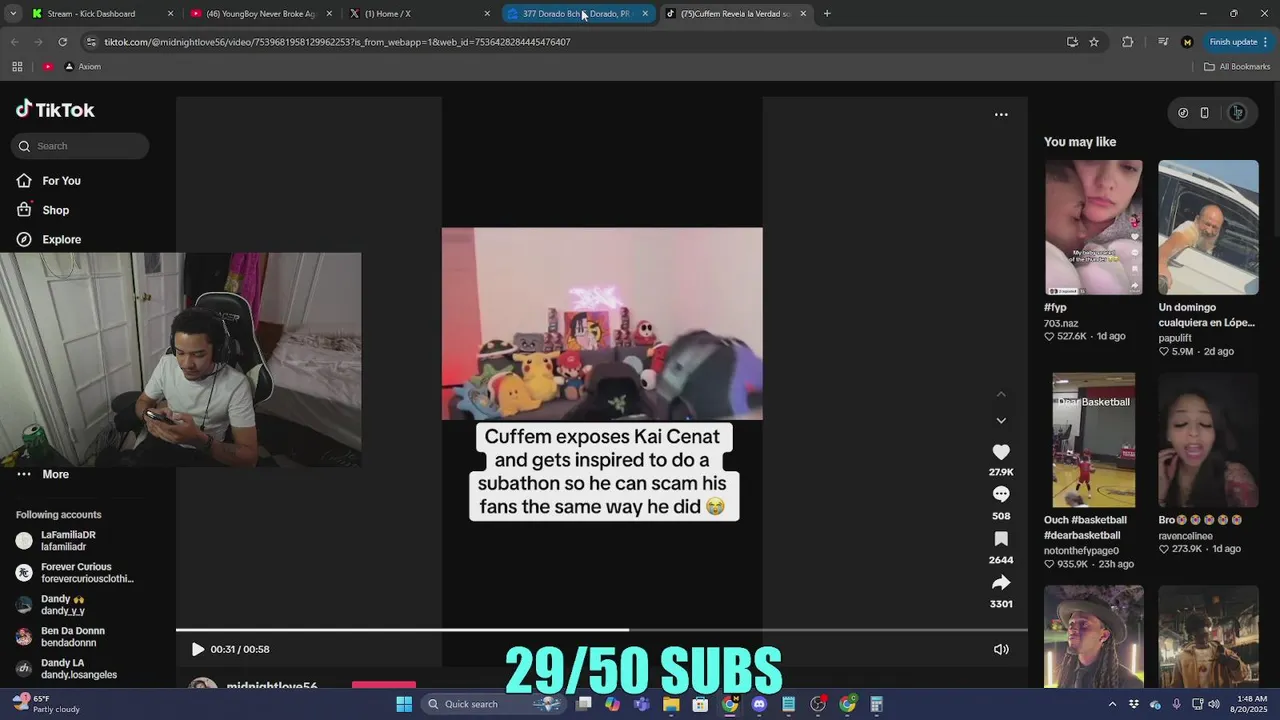Open the Calculator from the taskbar
The image size is (1280, 720).
(876, 704)
